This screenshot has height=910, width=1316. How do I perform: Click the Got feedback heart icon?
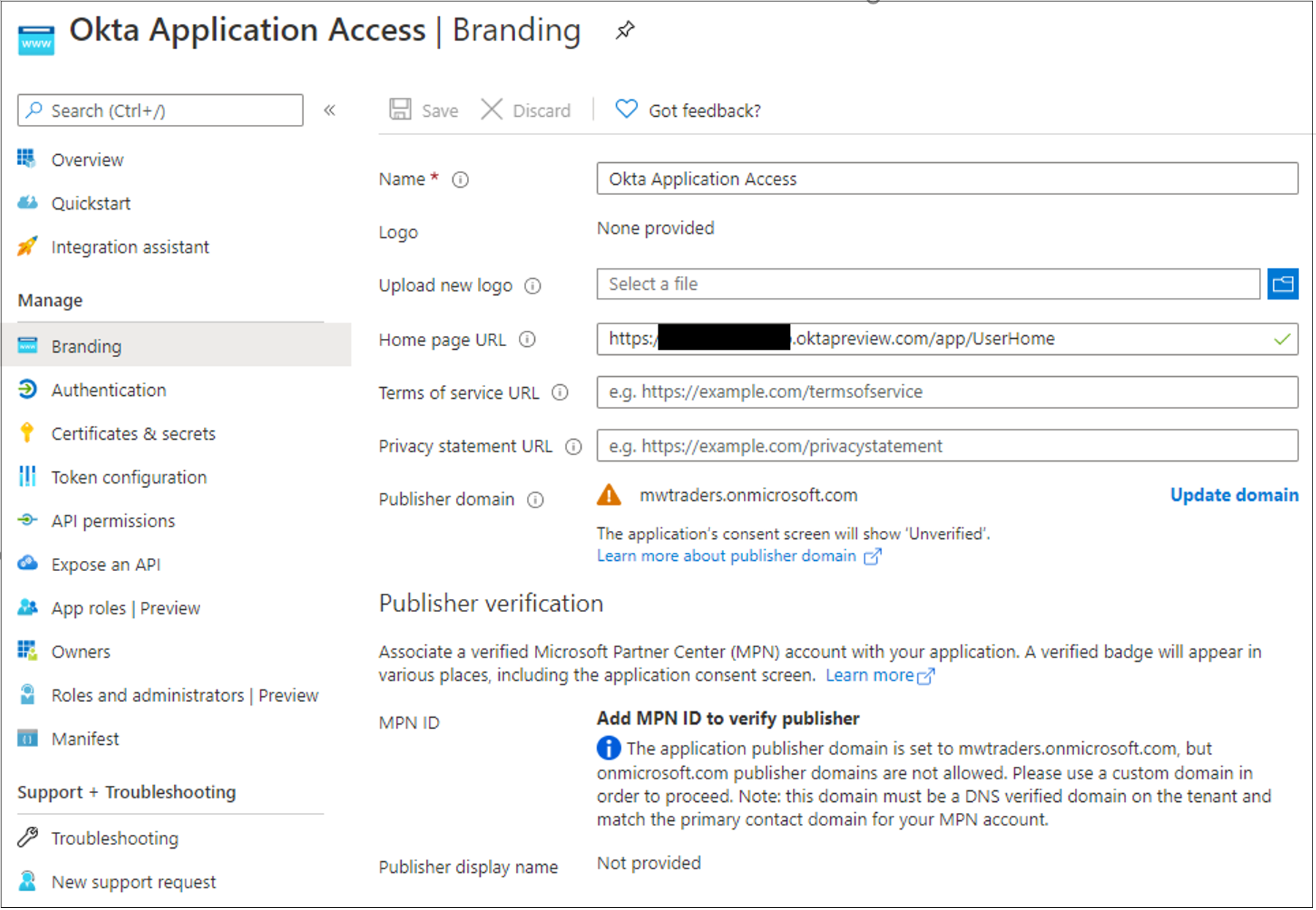pyautogui.click(x=626, y=110)
